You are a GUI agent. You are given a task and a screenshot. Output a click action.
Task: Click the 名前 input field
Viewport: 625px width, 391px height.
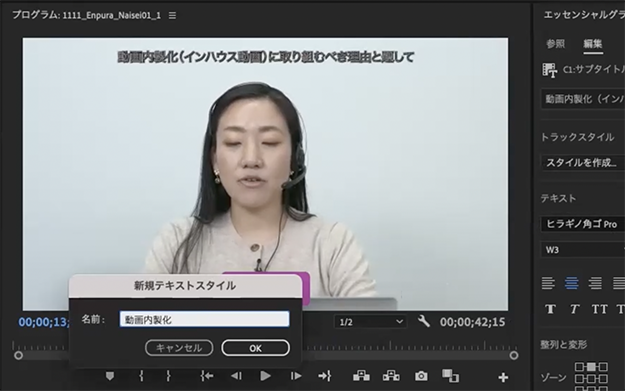[x=204, y=319]
